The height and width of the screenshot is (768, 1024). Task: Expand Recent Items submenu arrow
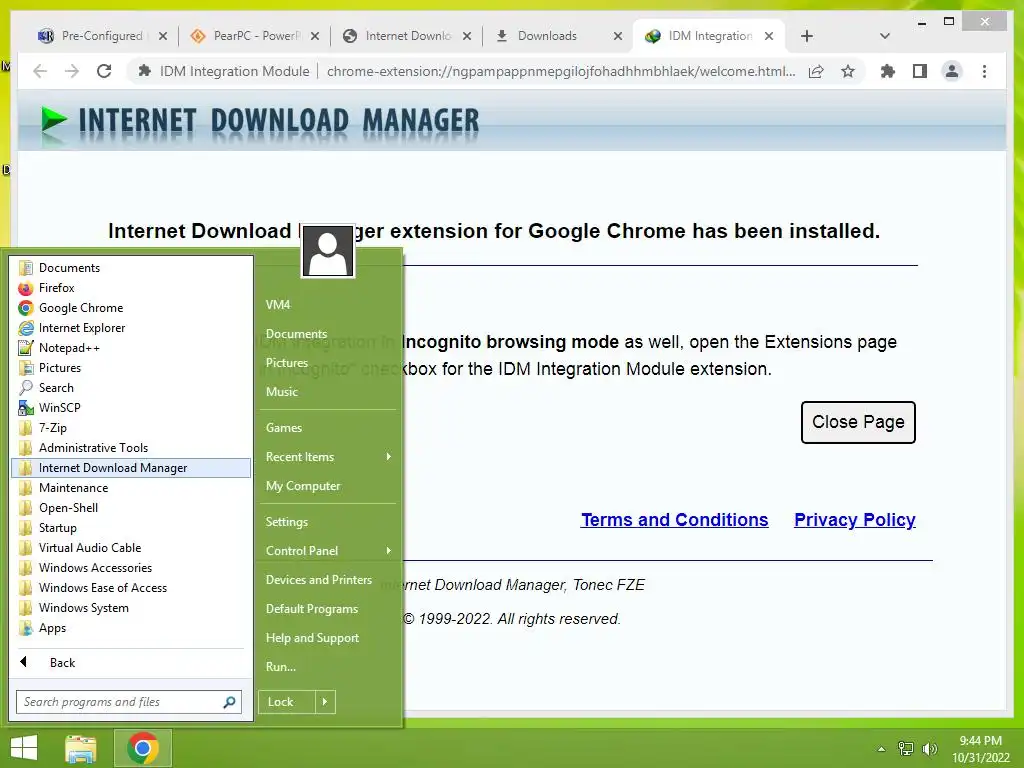coord(389,456)
